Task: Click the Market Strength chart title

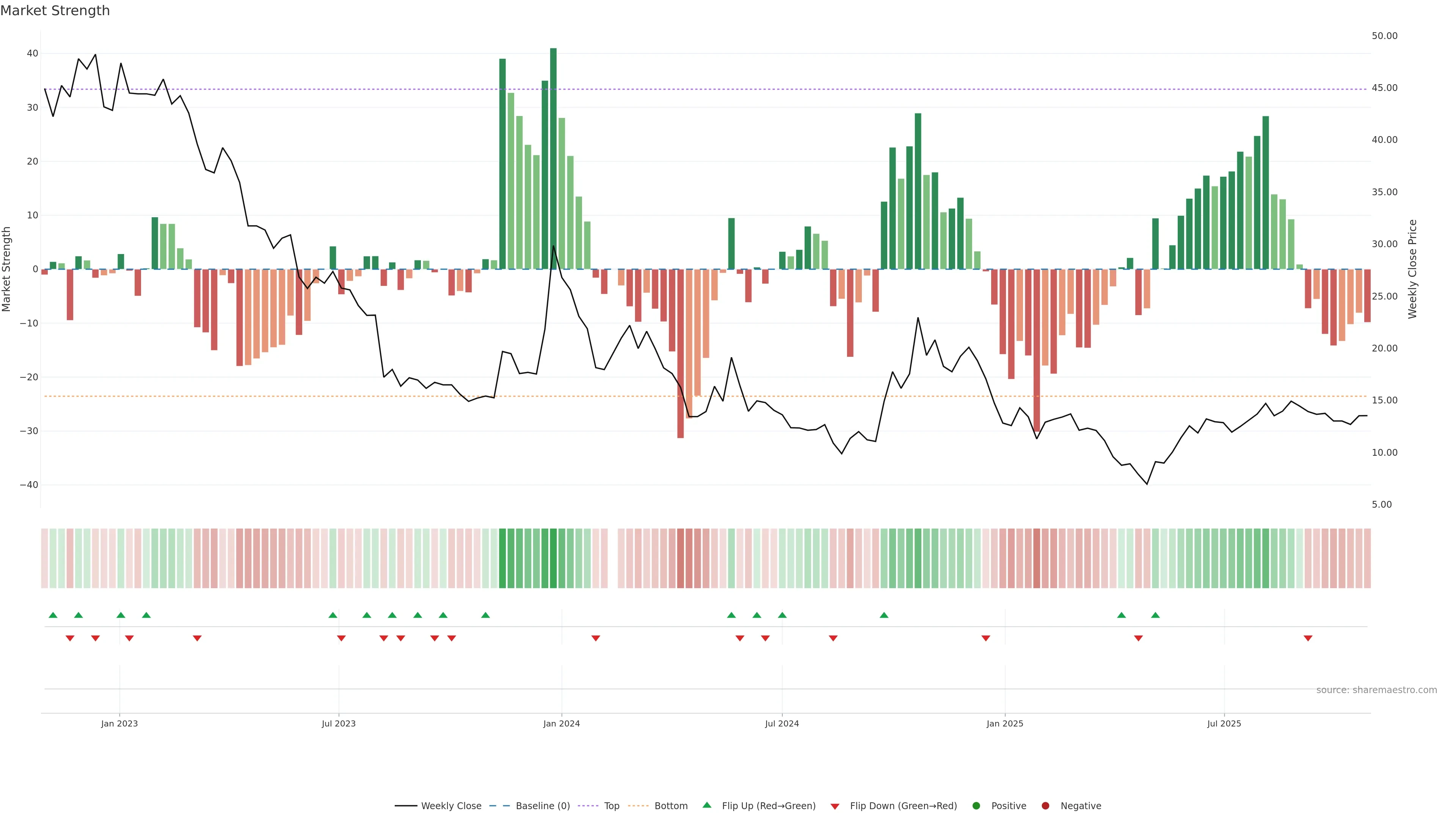Action: pyautogui.click(x=55, y=11)
